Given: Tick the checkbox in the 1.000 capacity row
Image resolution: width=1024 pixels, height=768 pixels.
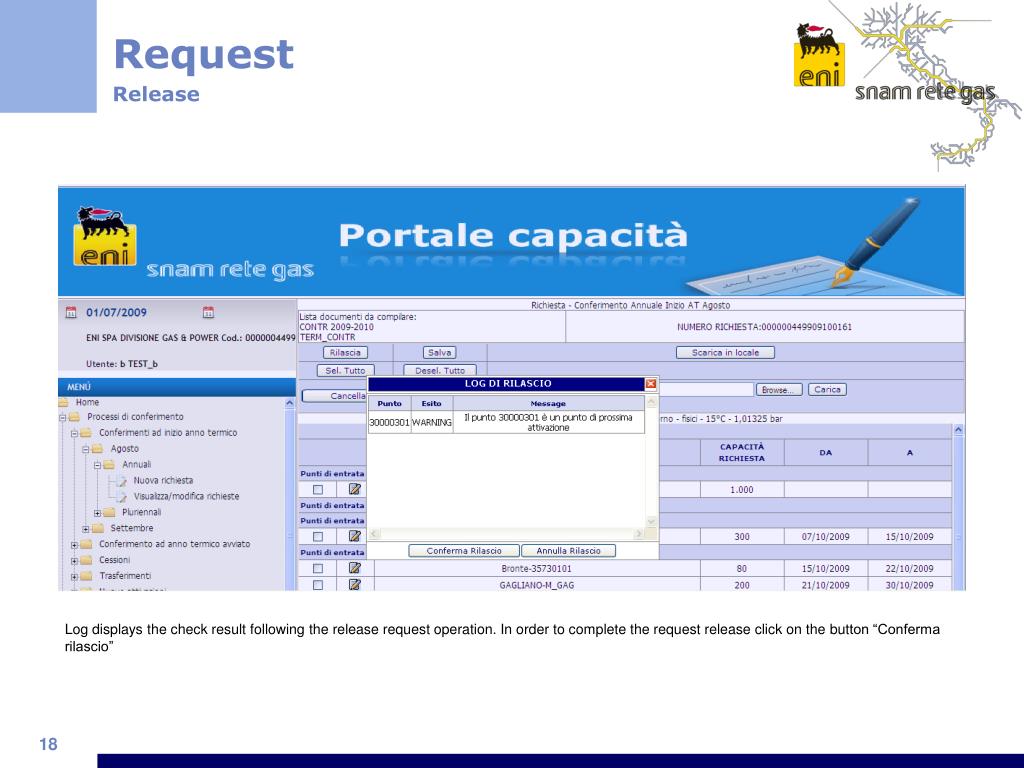Looking at the screenshot, I should (317, 489).
